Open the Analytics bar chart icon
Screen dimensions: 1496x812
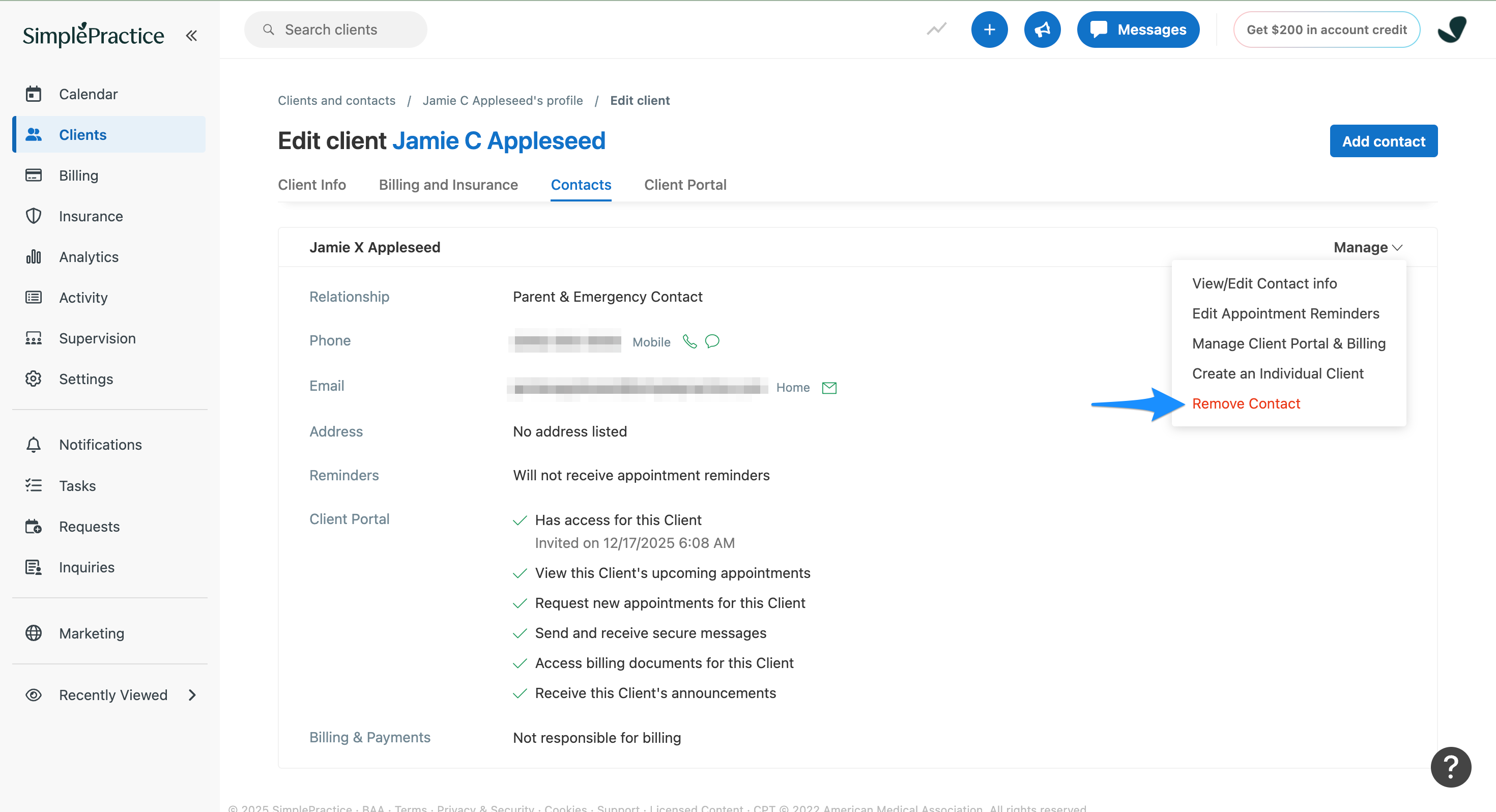pos(34,257)
